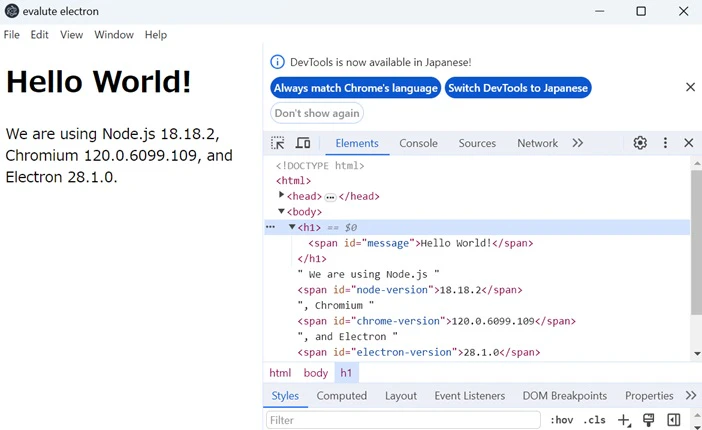Click the Don't show again button

tap(317, 113)
